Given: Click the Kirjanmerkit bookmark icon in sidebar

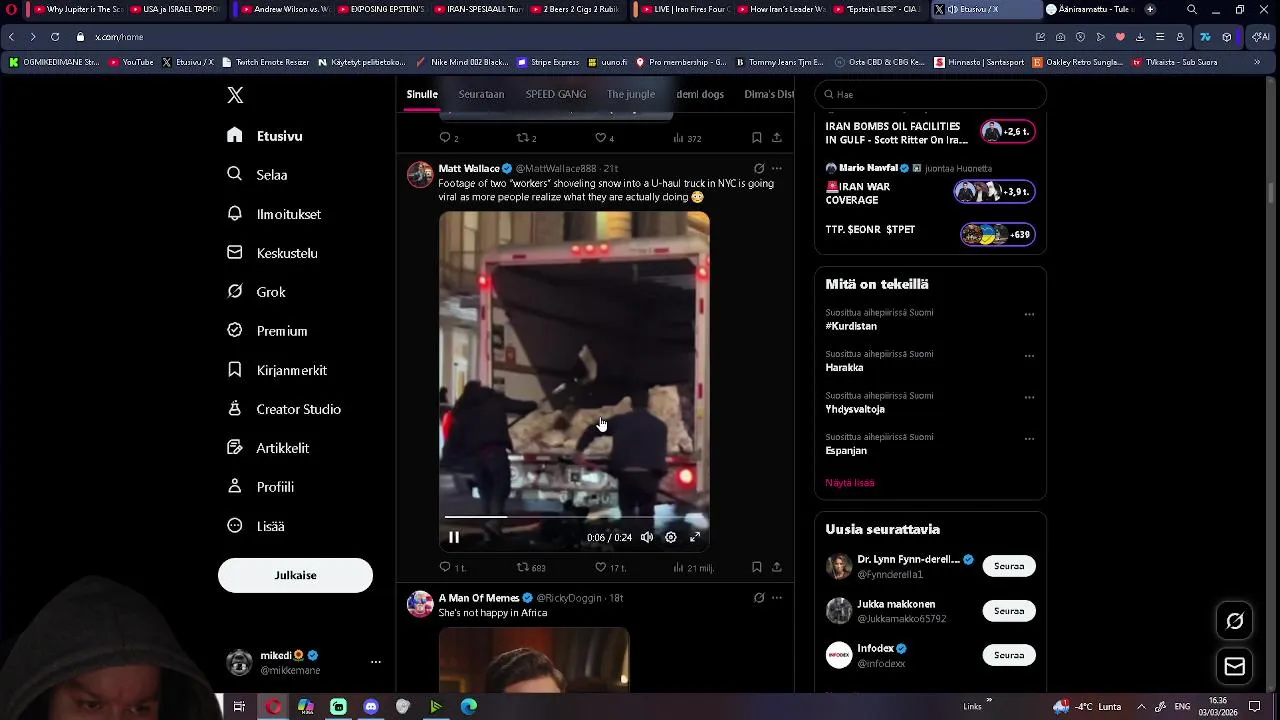Looking at the screenshot, I should [235, 370].
